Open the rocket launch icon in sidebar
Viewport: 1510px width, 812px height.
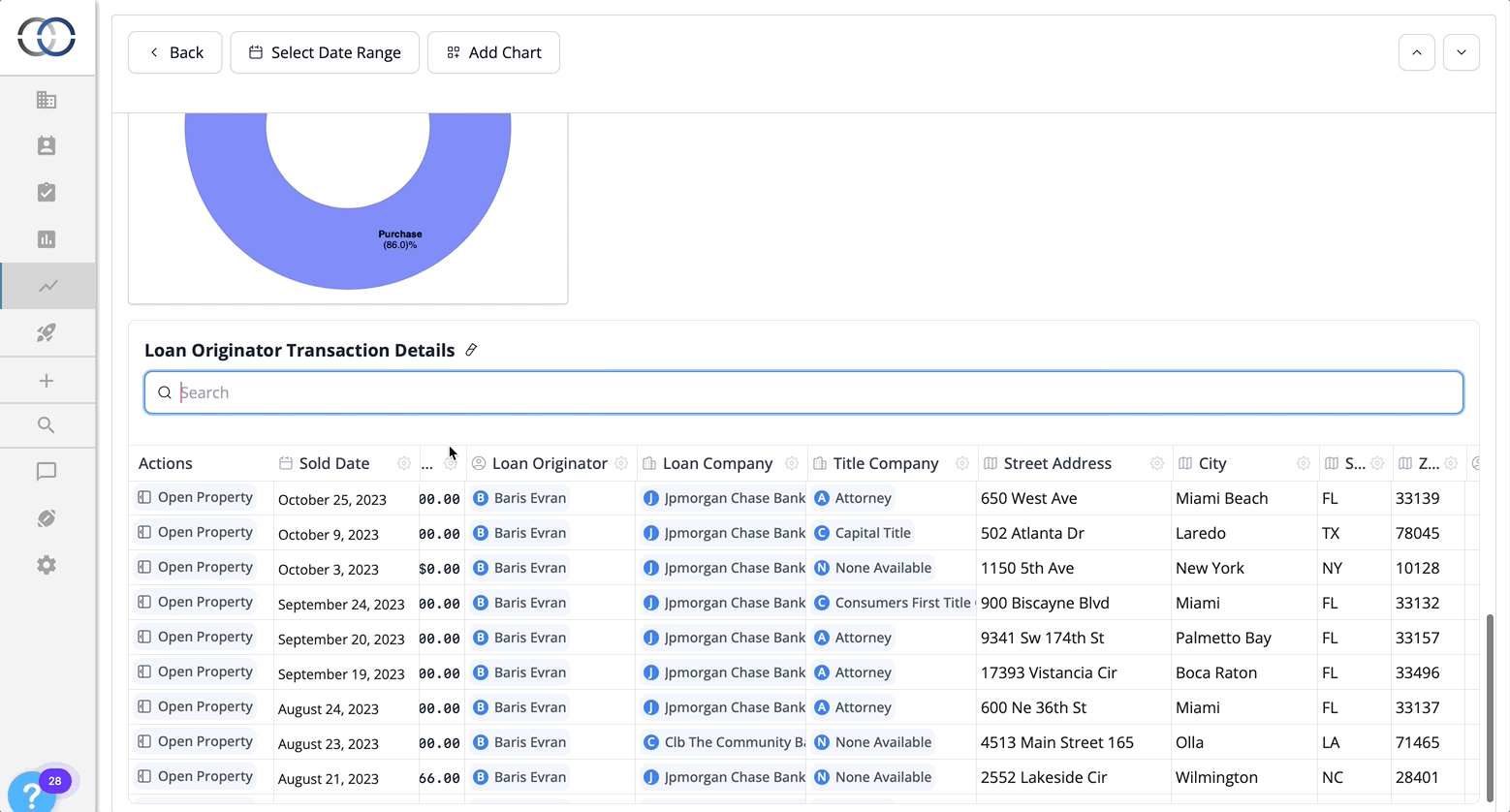[x=47, y=332]
